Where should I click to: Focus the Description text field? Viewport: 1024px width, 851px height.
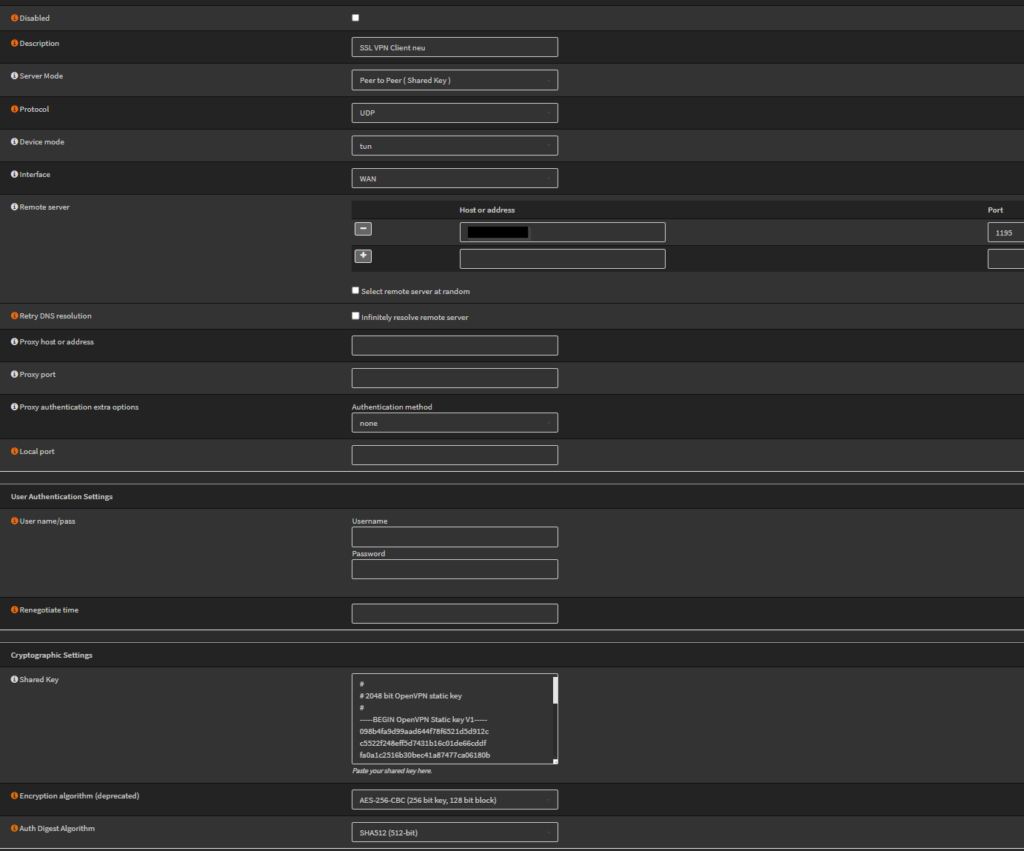(x=454, y=47)
